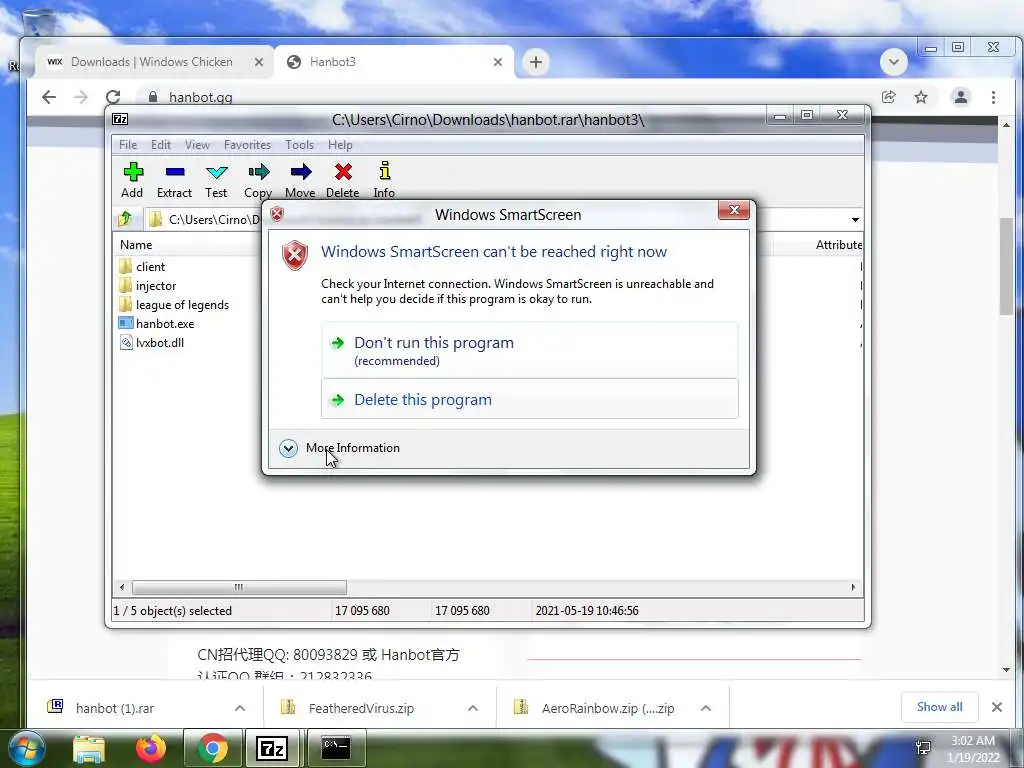Expand More Information in SmartScreen dialog
The width and height of the screenshot is (1024, 768).
coord(340,448)
